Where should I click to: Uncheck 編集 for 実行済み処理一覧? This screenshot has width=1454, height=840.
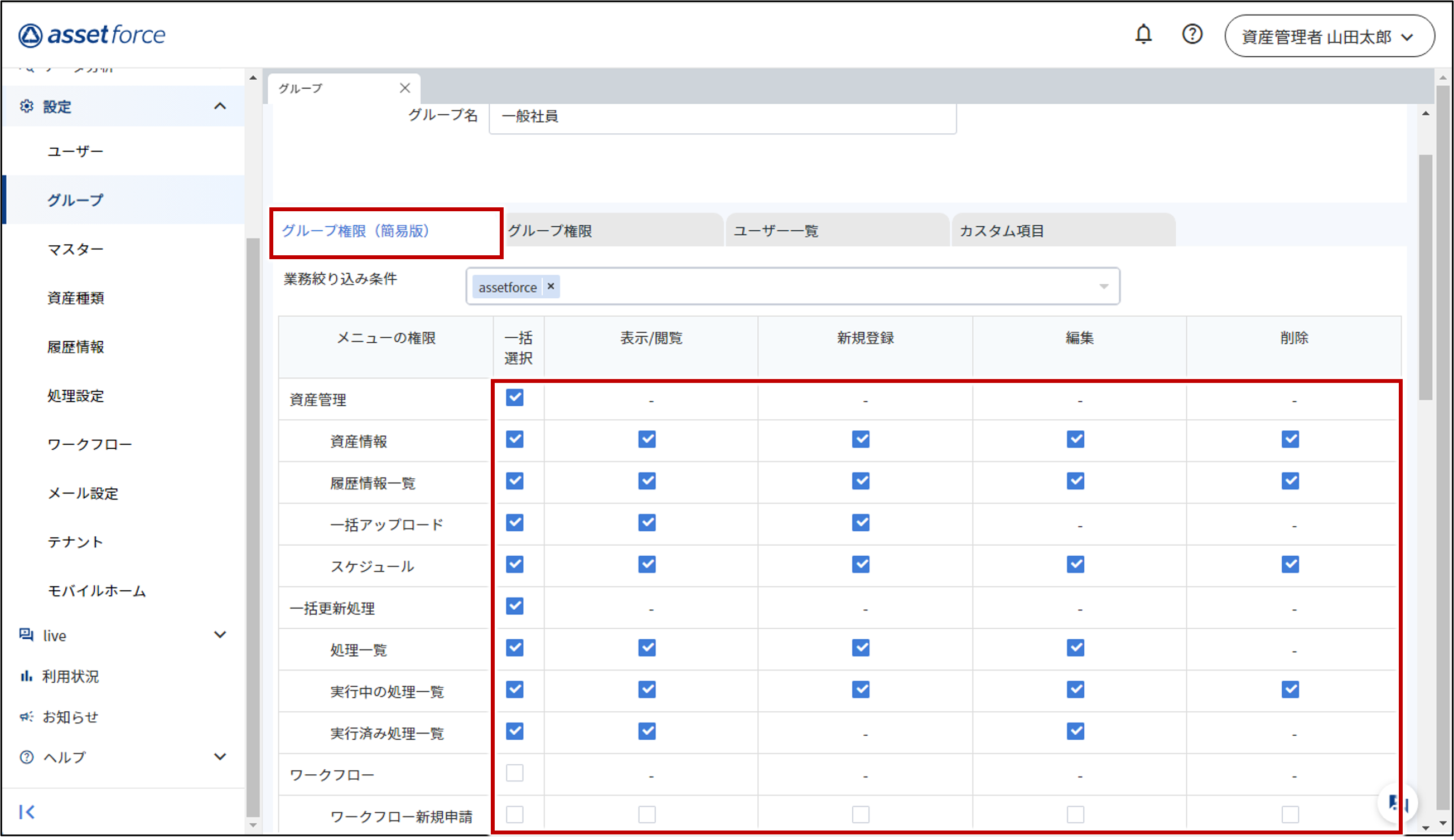coord(1075,731)
